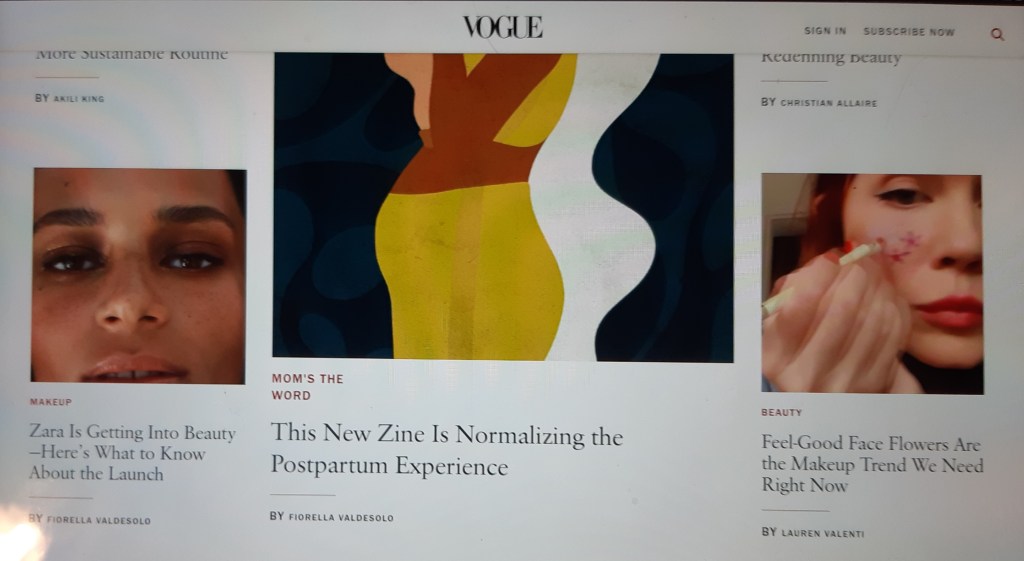Viewport: 1024px width, 561px height.
Task: Open the 'Sustainable Routine' headline at top left
Action: tap(131, 55)
